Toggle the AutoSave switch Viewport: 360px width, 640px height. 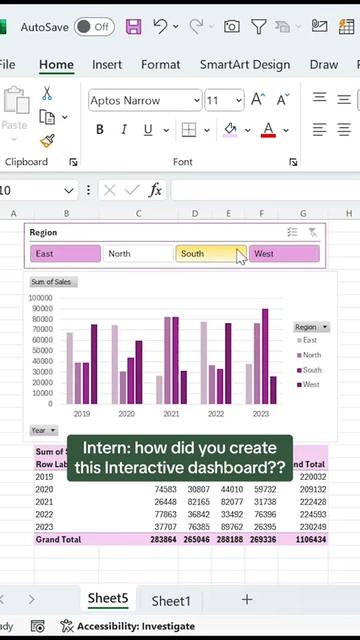(x=94, y=27)
